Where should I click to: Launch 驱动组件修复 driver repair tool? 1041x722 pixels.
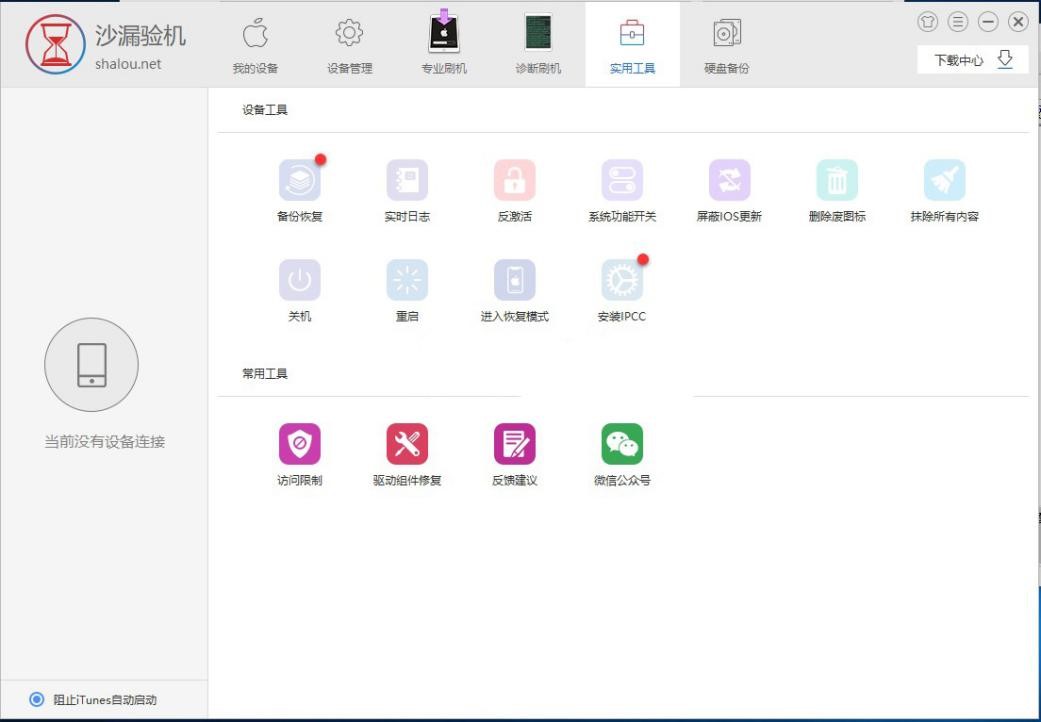pos(407,445)
